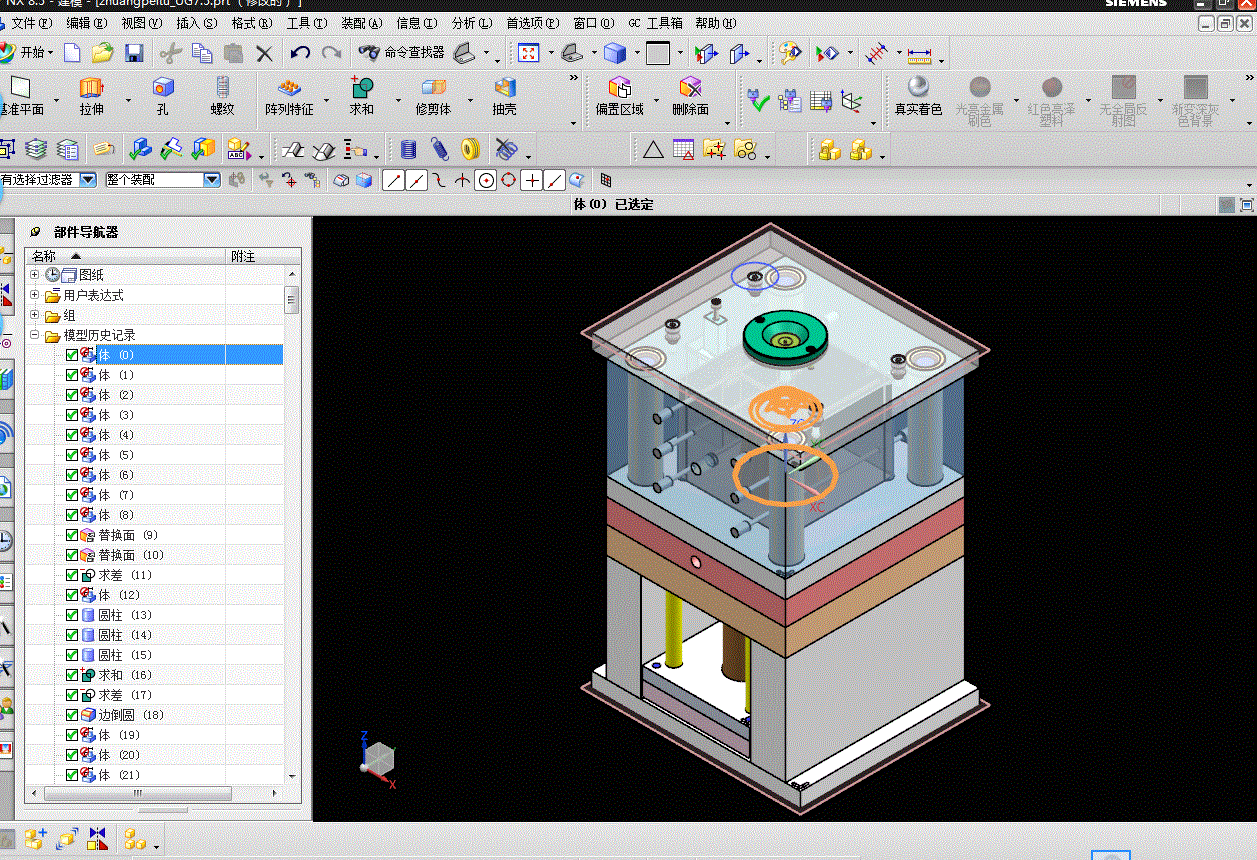Save the part with the floppy disk icon
This screenshot has width=1257, height=860.
tap(133, 53)
